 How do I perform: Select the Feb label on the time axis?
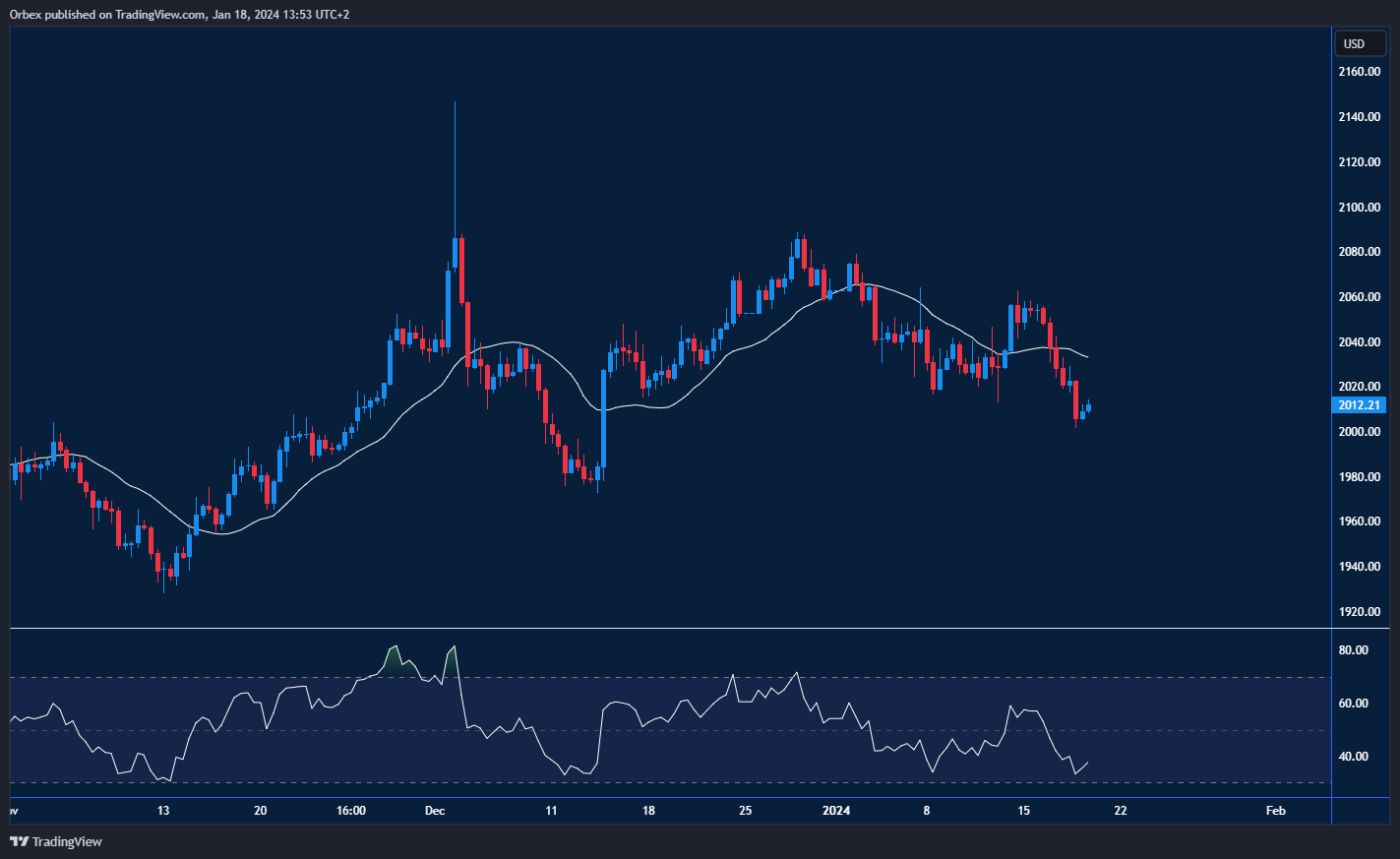click(x=1275, y=811)
